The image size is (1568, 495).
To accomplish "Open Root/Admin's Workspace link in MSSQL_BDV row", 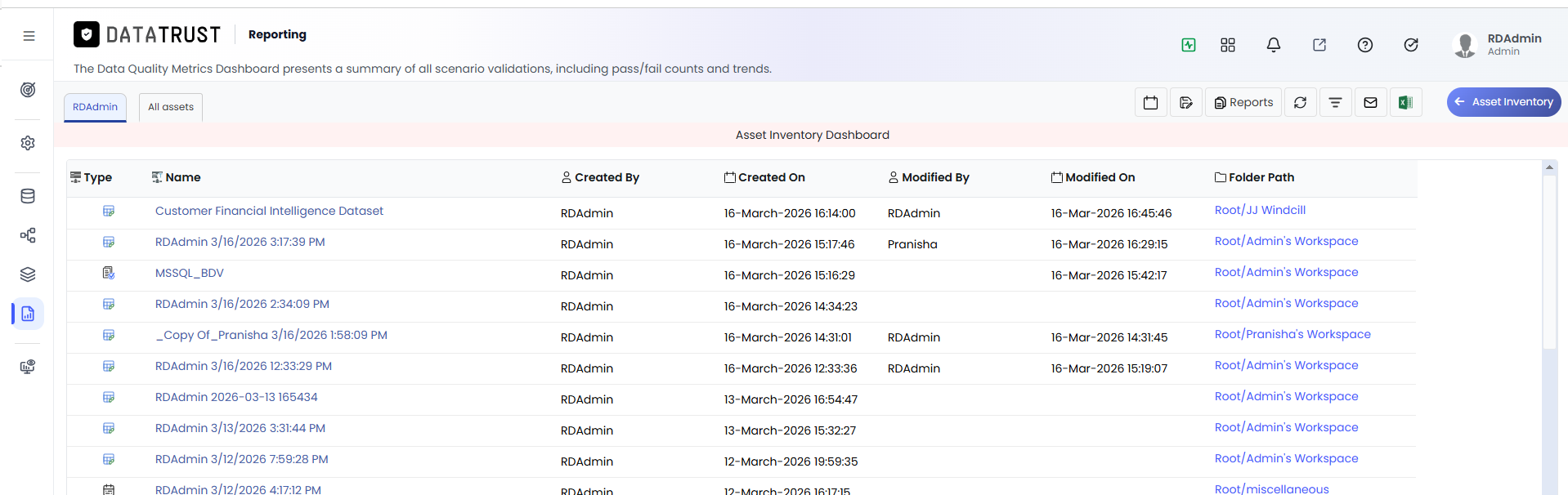I will 1286,272.
